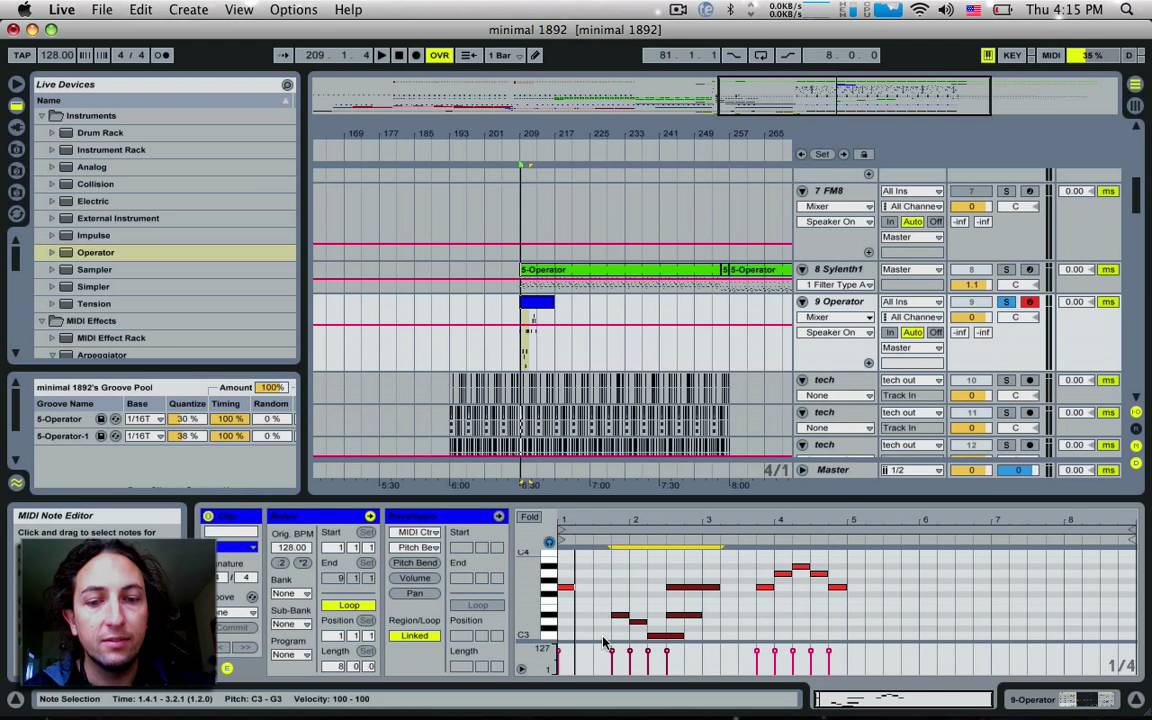Toggle the MIDI map mode switch
The height and width of the screenshot is (720, 1152).
[1051, 55]
